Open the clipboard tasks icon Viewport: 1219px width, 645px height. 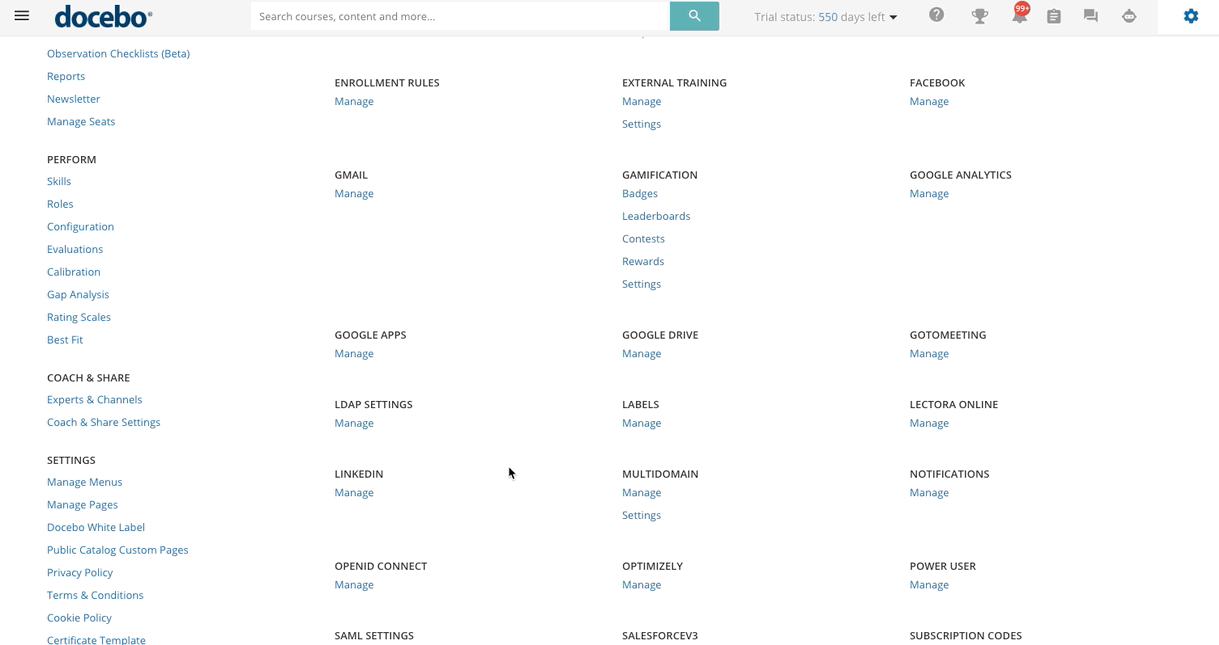(1053, 16)
